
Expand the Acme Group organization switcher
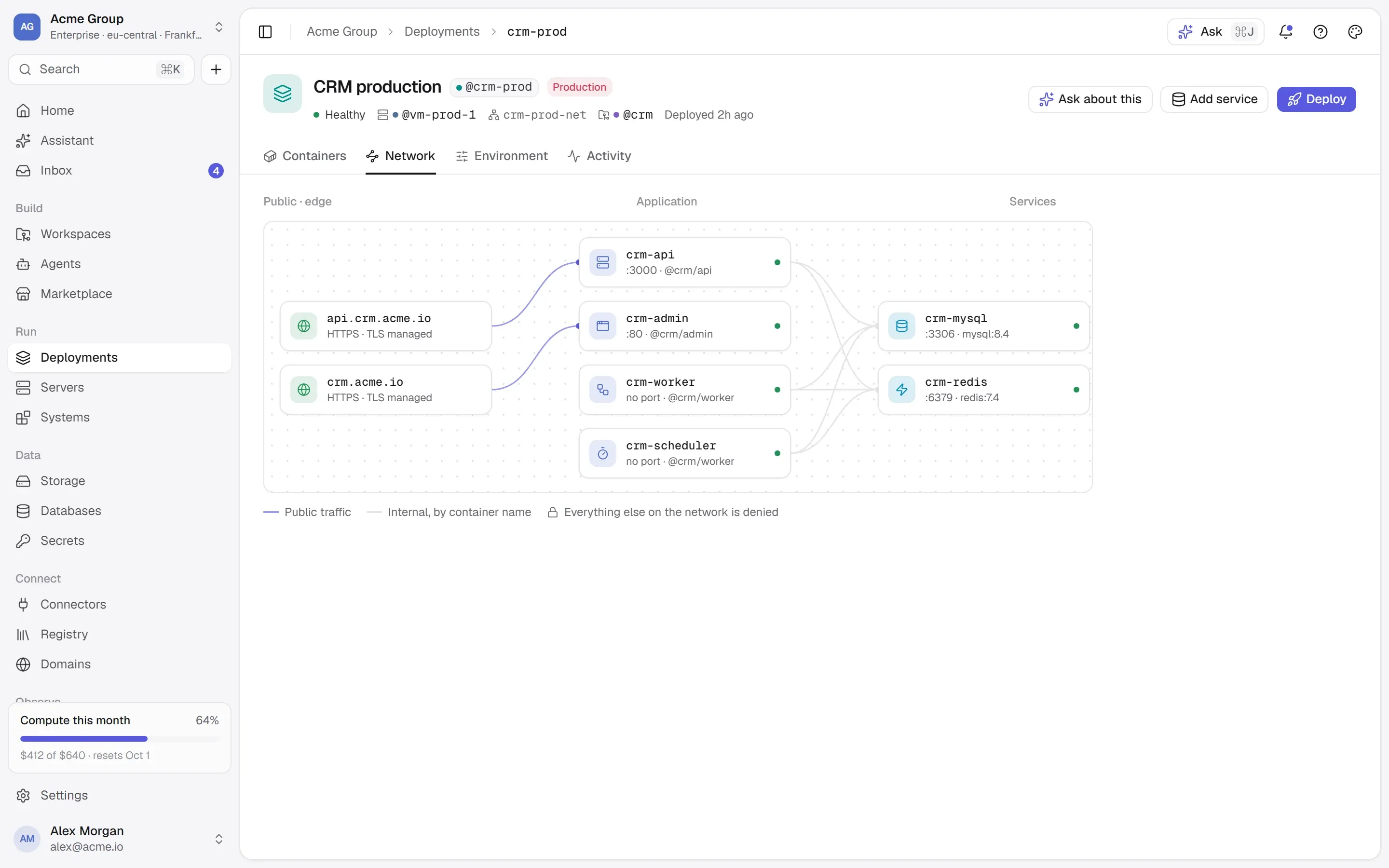218,27
